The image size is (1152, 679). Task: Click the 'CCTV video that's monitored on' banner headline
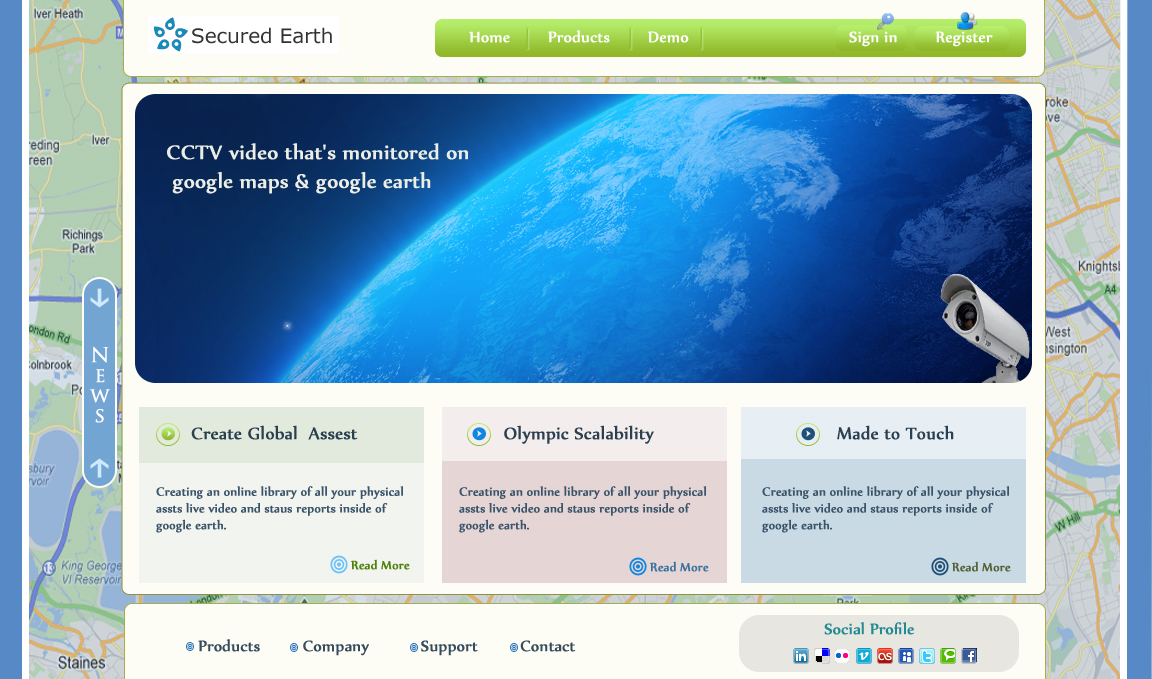(317, 153)
